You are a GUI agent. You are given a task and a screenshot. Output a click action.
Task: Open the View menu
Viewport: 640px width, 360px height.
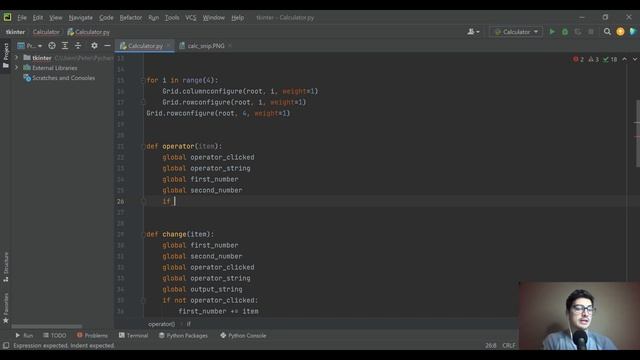point(56,18)
